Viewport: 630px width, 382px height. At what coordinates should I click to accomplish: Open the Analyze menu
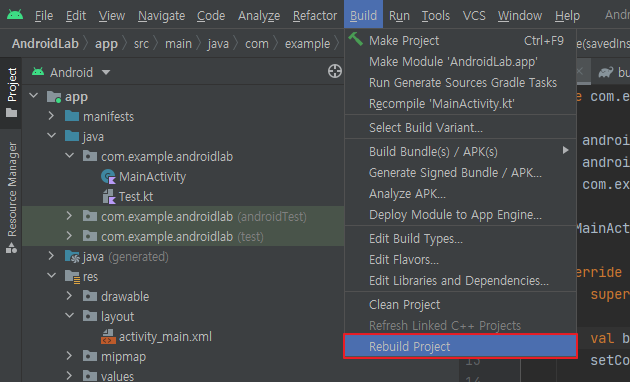coord(259,16)
